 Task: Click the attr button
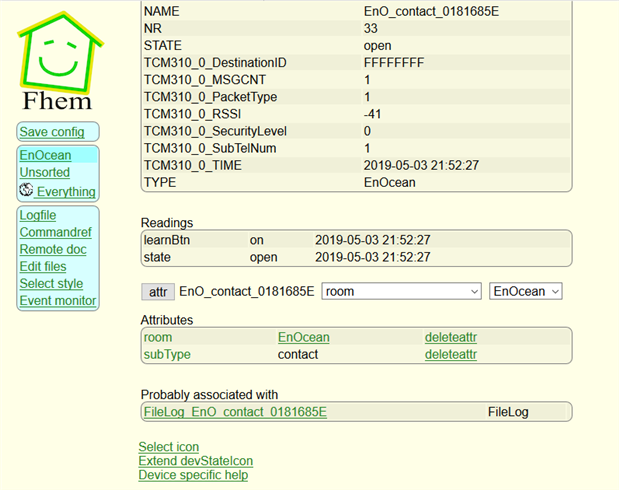[158, 292]
